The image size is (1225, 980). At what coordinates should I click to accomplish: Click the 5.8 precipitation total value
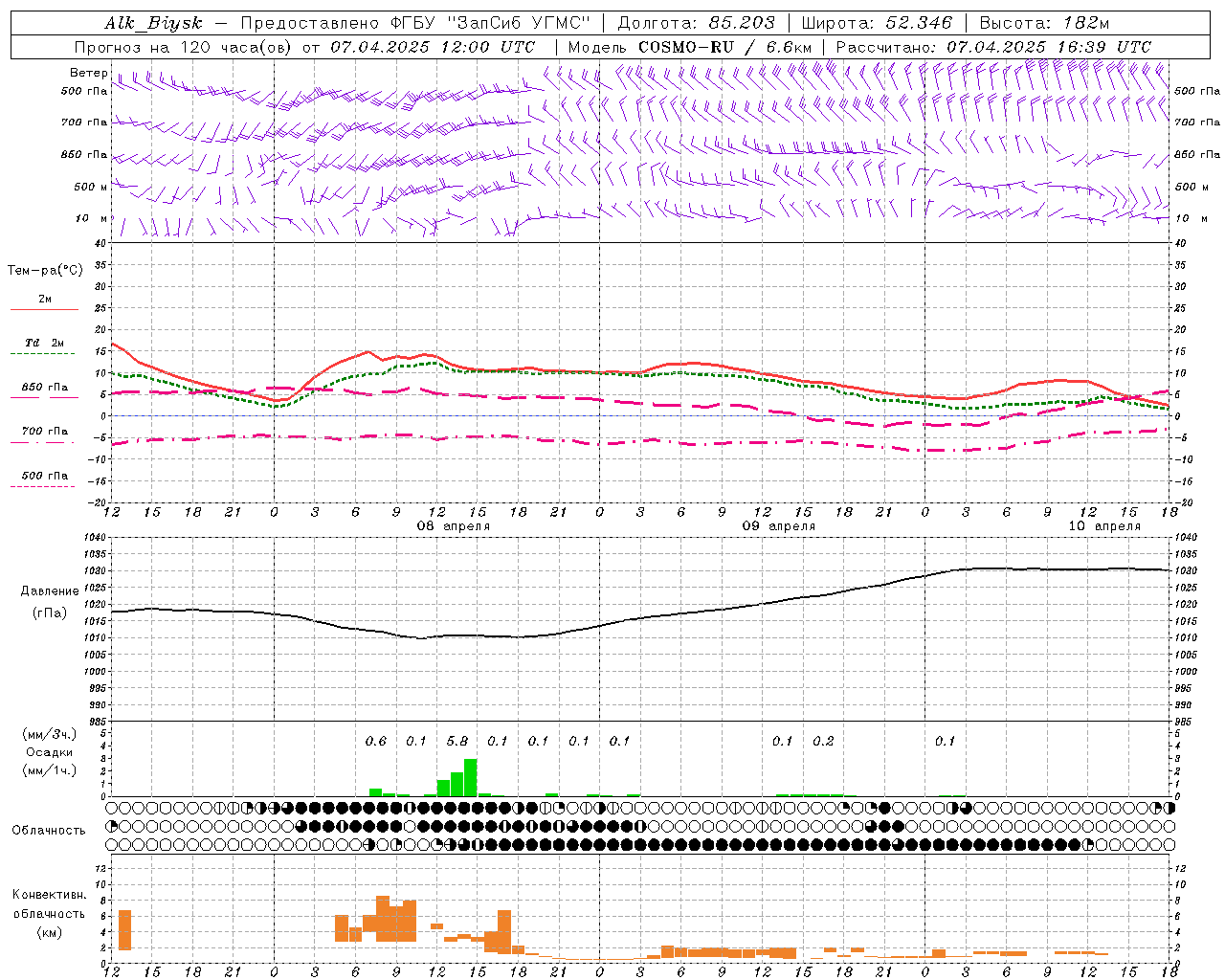[457, 742]
